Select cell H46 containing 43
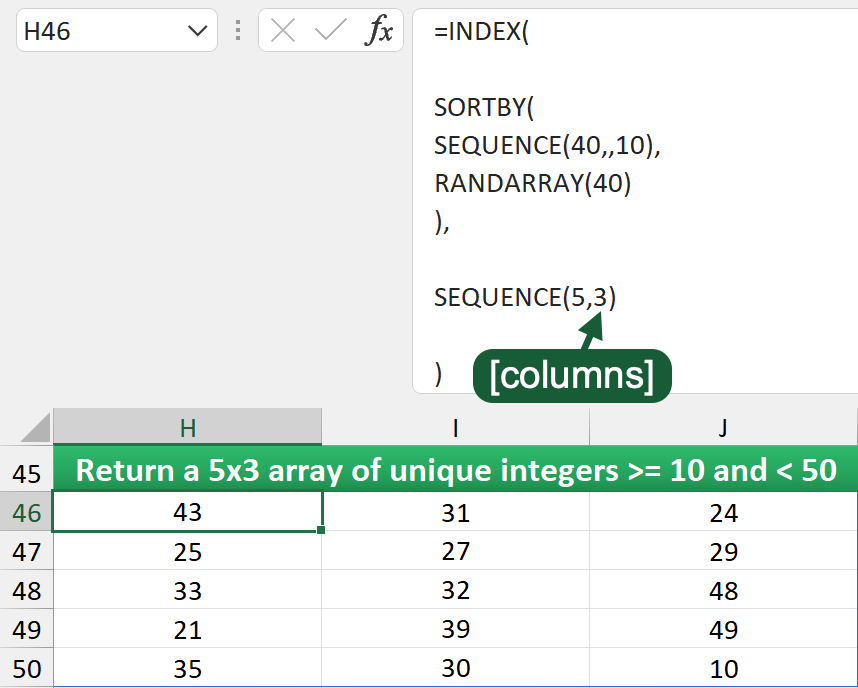Screen dimensions: 858x688 pyautogui.click(x=187, y=512)
